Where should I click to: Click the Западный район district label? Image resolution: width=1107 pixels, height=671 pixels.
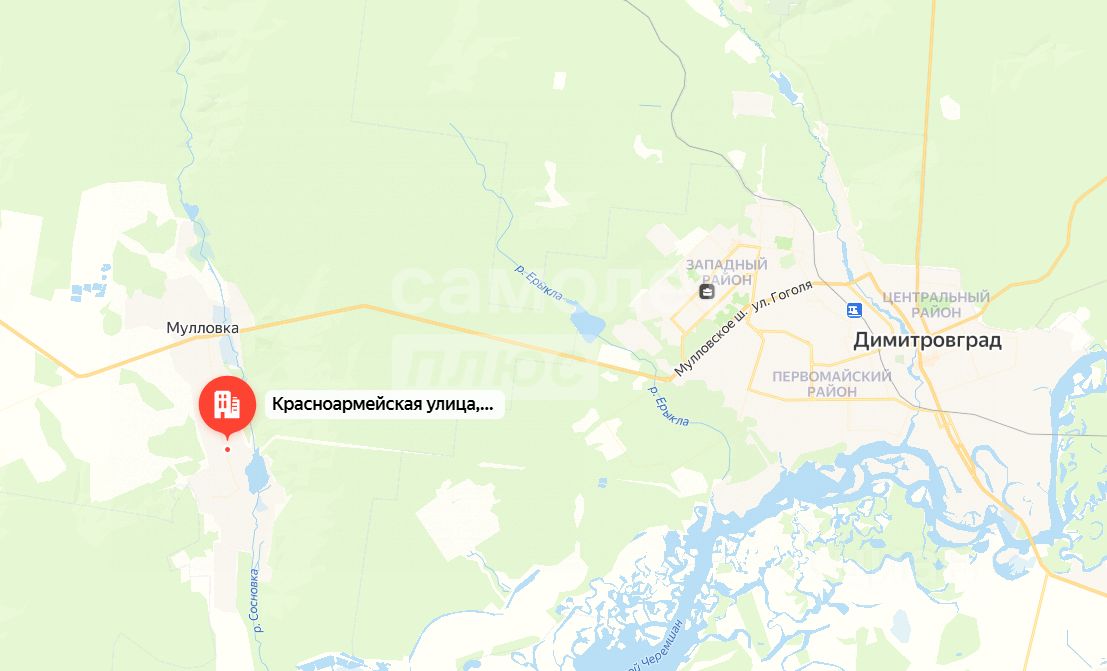click(x=726, y=272)
